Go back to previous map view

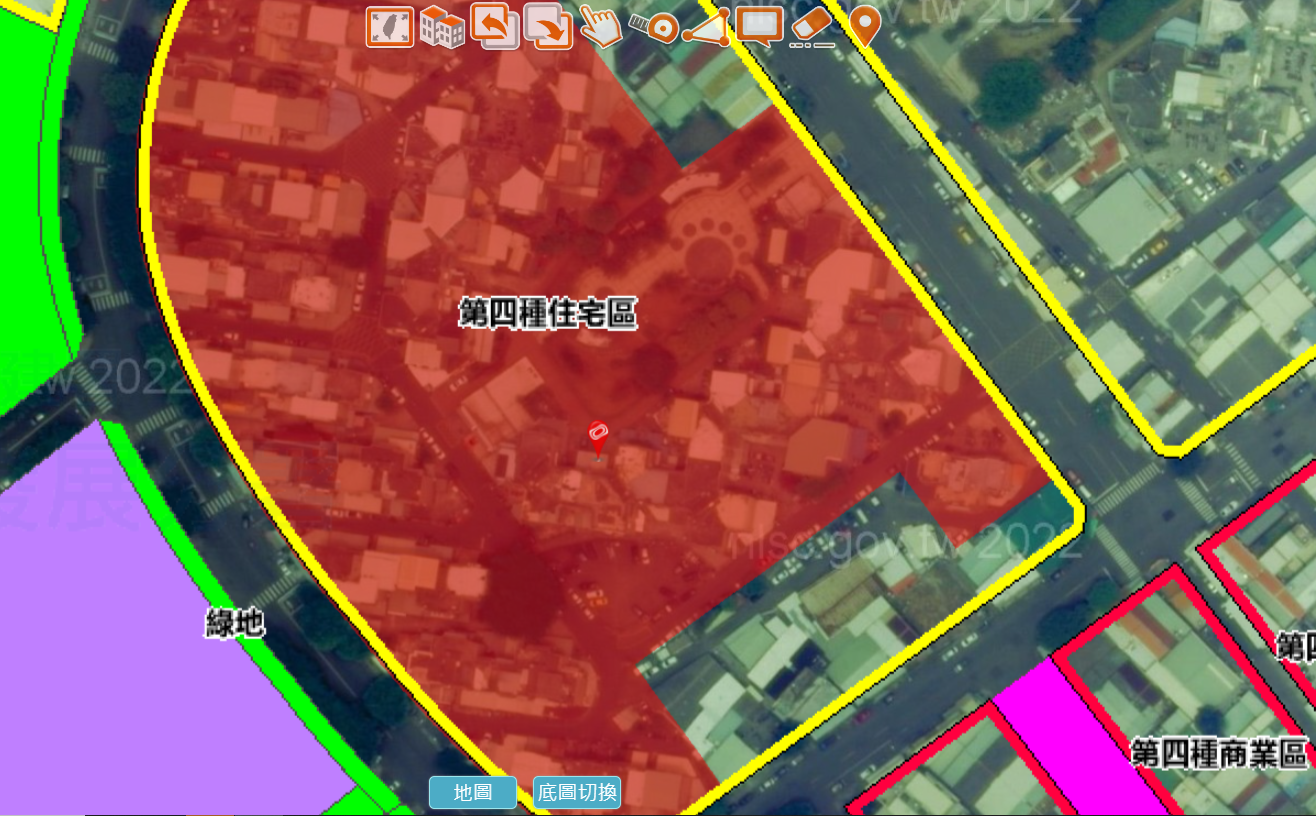click(494, 27)
